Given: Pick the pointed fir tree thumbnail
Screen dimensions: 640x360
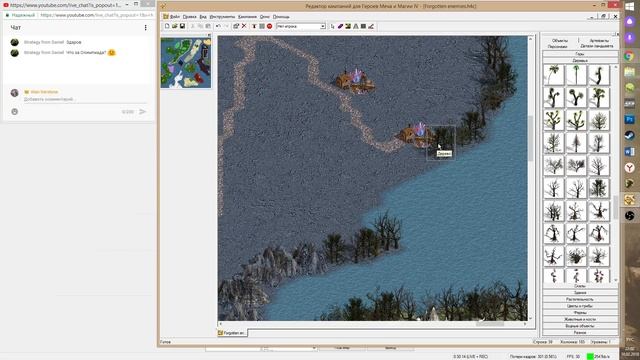Looking at the screenshot, I should 576,143.
